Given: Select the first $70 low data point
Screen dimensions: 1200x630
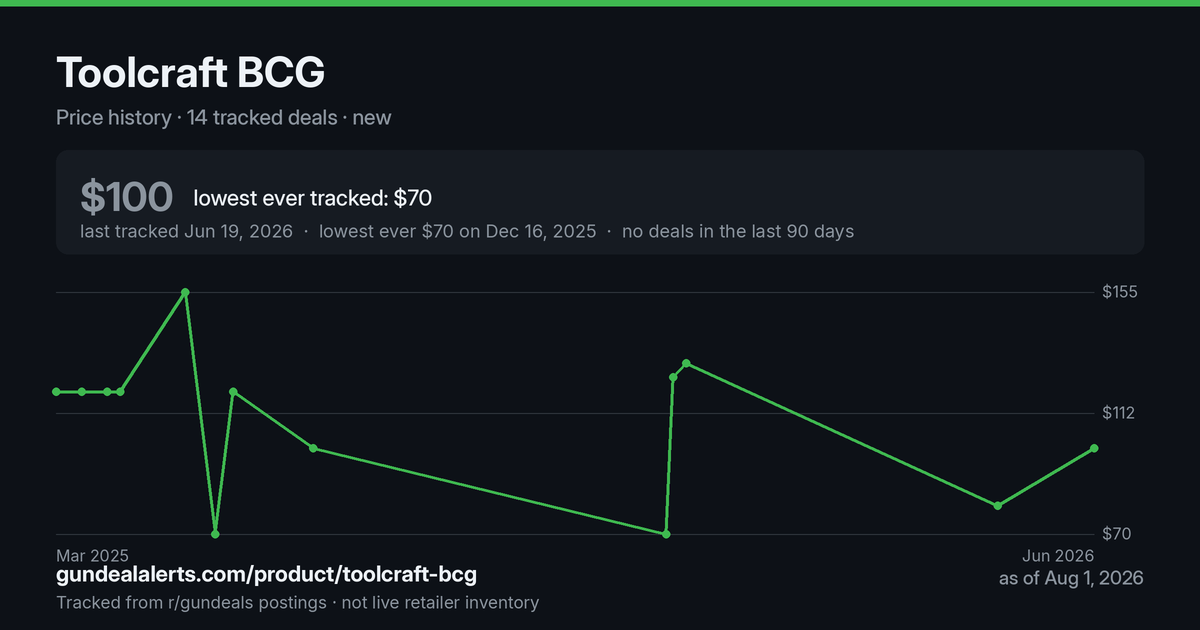Looking at the screenshot, I should tap(215, 534).
